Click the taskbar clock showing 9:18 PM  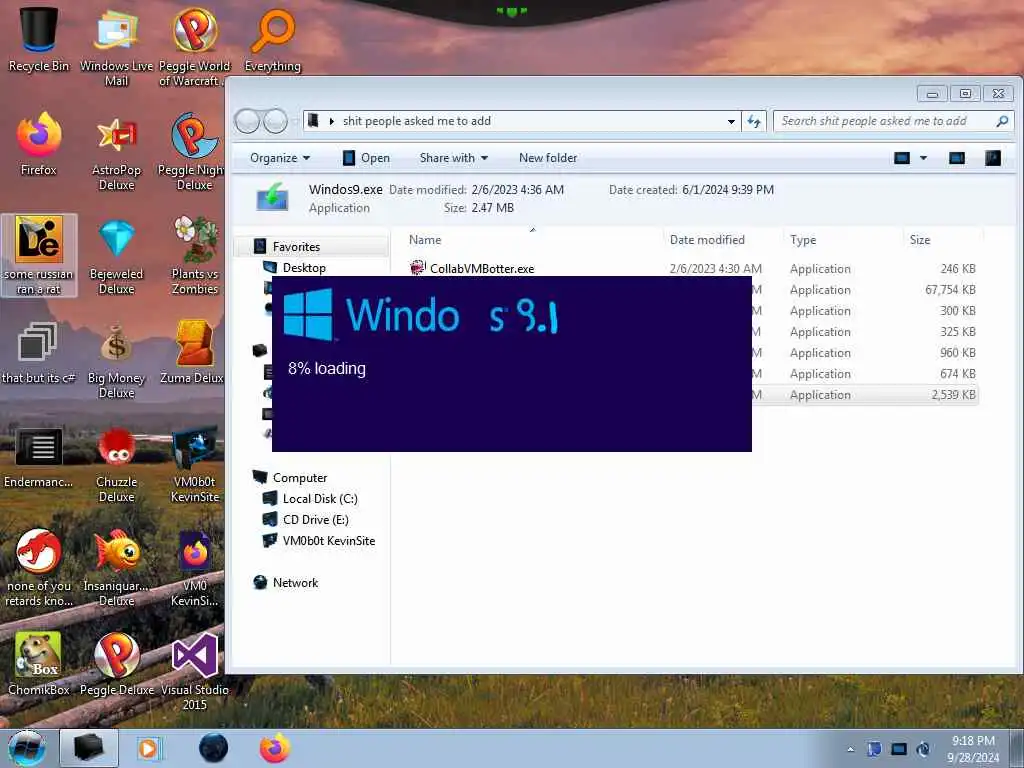[x=973, y=749]
